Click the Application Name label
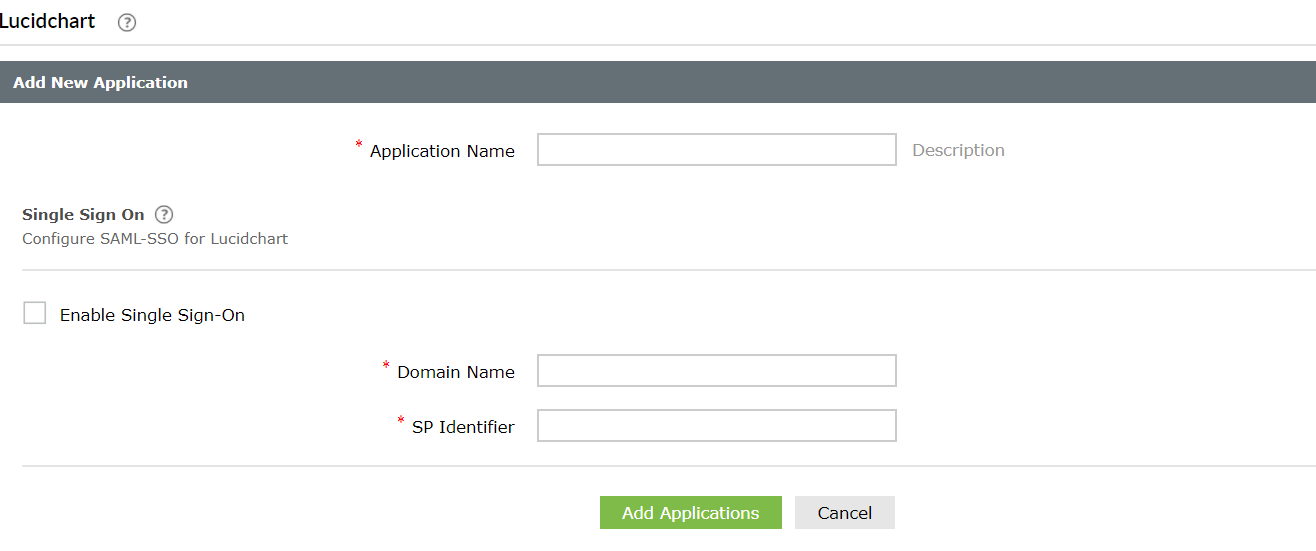Image resolution: width=1316 pixels, height=551 pixels. (x=442, y=151)
